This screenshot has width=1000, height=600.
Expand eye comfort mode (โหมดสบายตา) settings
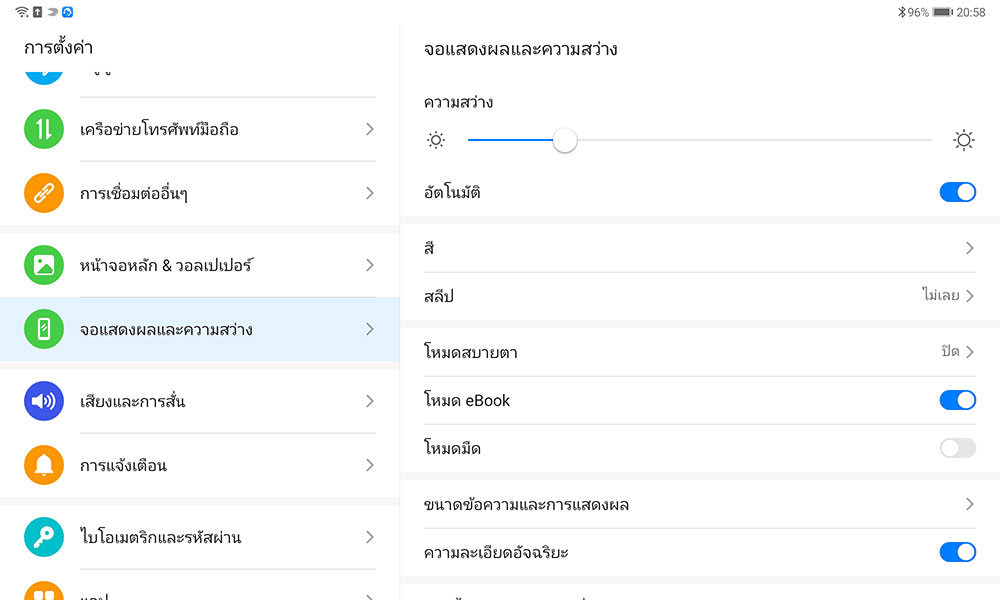(699, 352)
